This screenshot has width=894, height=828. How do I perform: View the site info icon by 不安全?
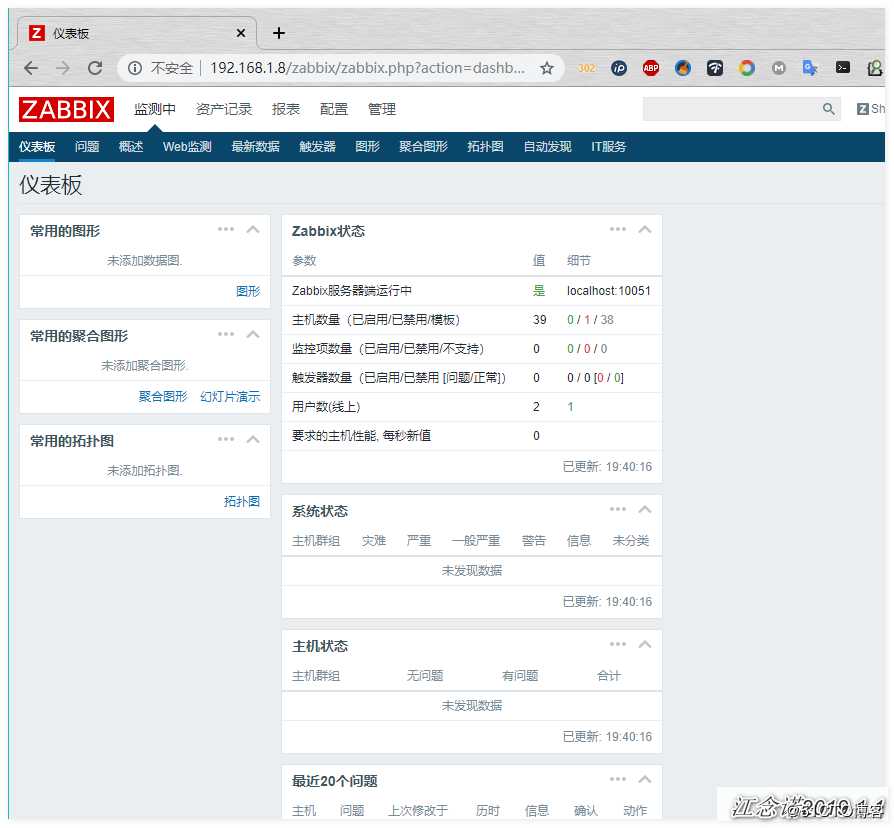[135, 68]
